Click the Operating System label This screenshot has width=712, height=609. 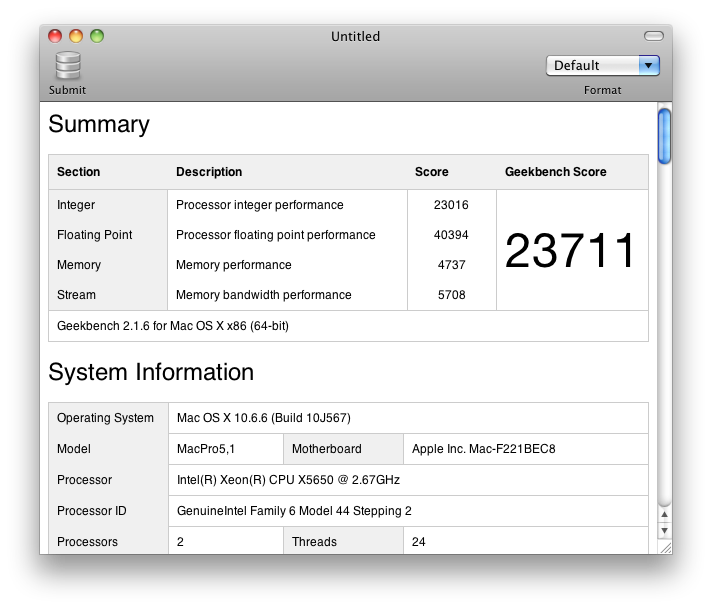[x=105, y=418]
